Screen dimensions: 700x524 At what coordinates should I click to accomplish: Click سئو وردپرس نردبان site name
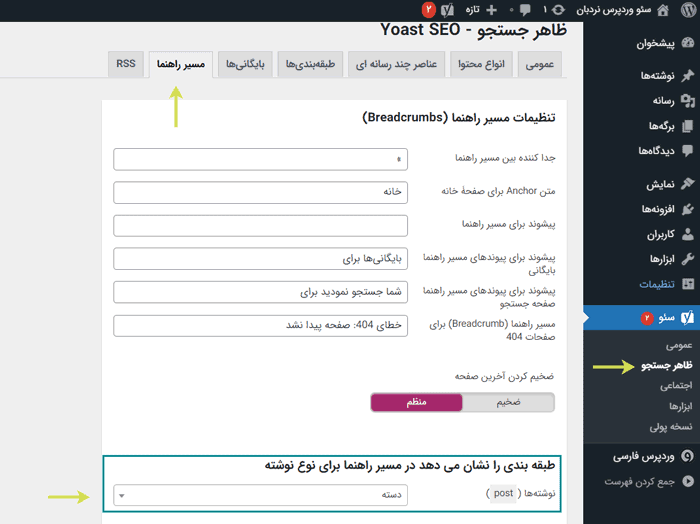(613, 10)
